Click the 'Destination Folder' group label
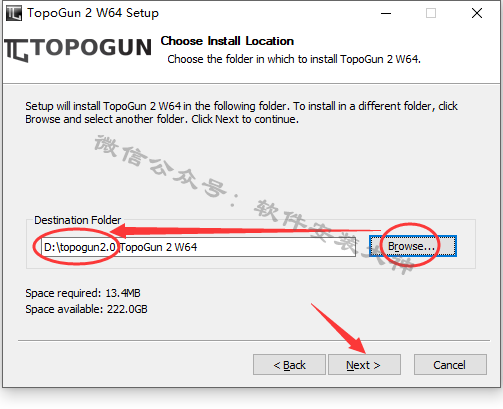 click(x=78, y=220)
